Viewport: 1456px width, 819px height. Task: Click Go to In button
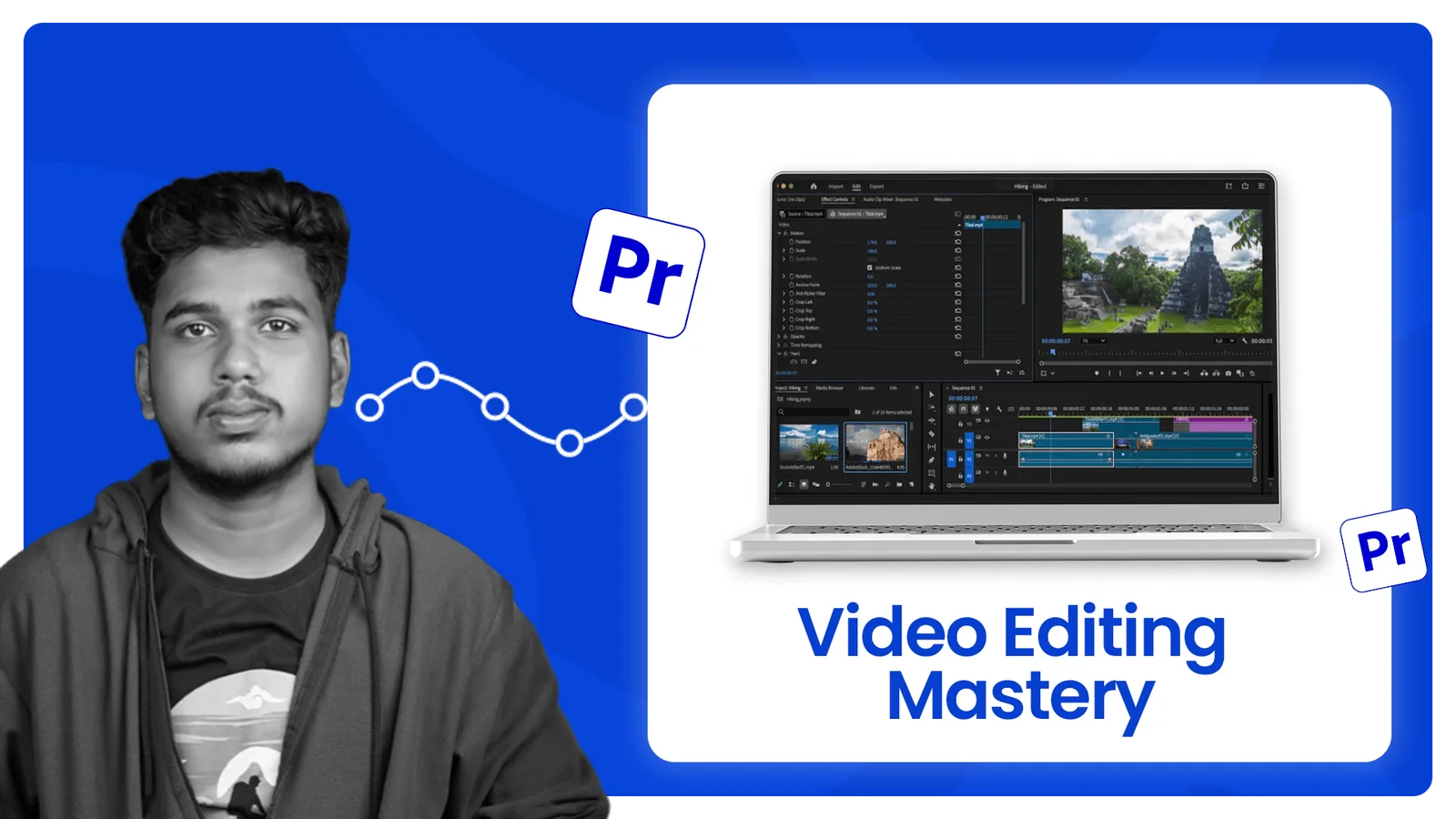1139,373
